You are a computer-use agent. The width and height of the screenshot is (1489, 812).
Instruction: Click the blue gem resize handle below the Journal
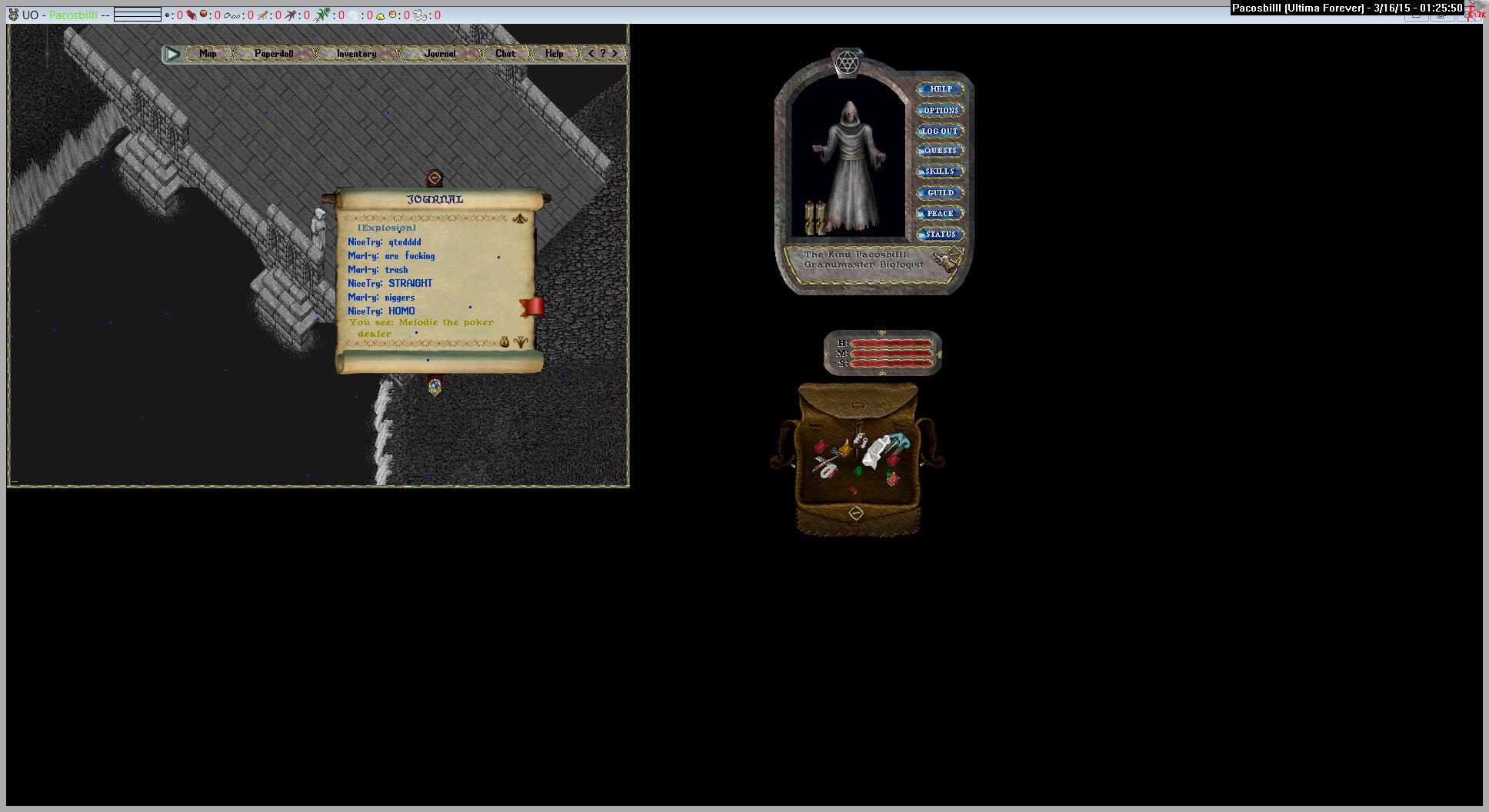pos(435,385)
